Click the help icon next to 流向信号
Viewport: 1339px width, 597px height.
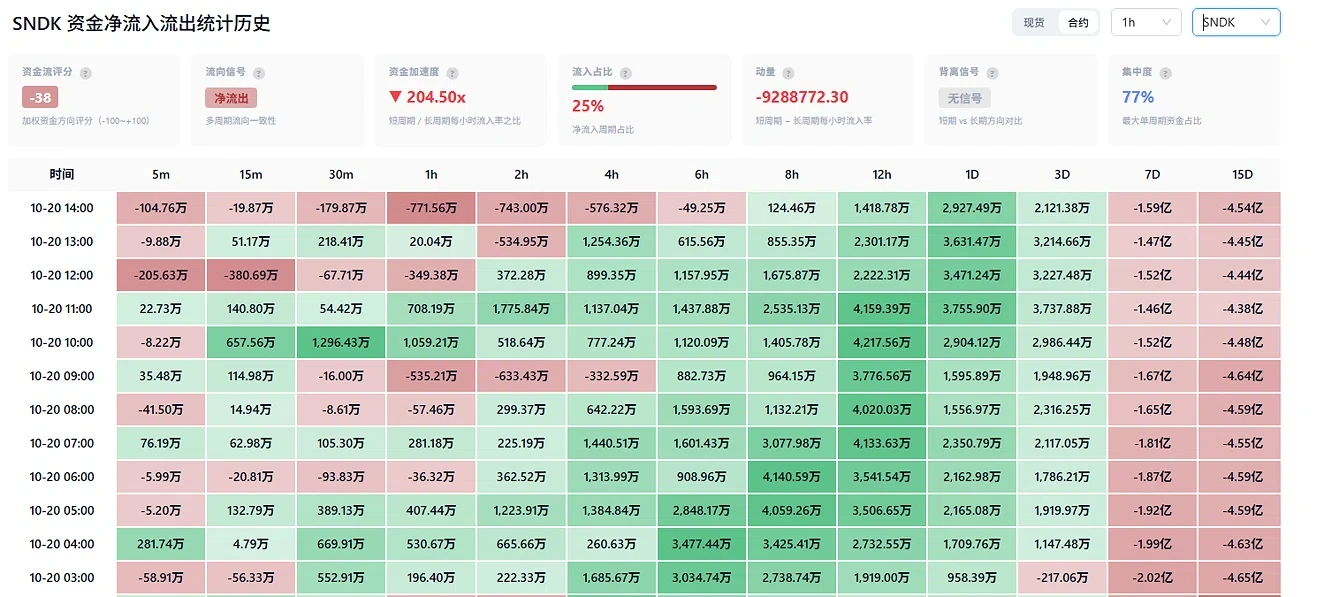[259, 73]
